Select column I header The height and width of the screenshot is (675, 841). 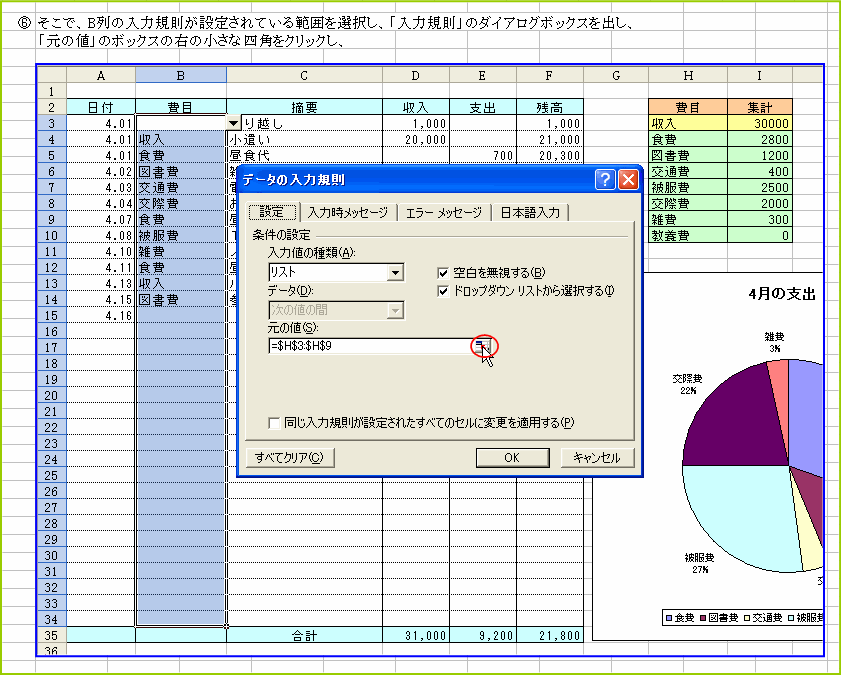759,75
